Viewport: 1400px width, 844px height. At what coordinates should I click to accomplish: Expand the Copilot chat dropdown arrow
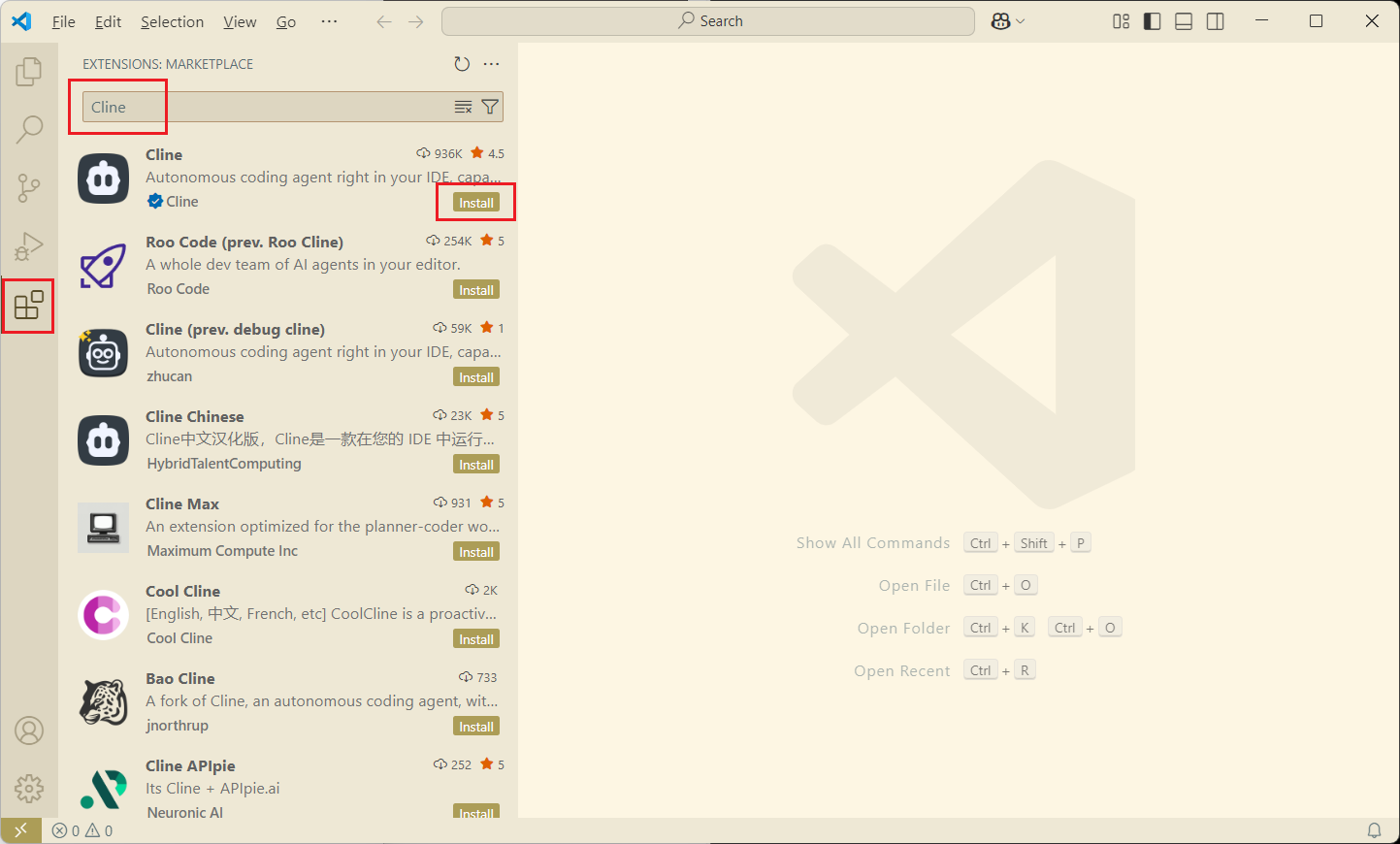tap(1020, 21)
